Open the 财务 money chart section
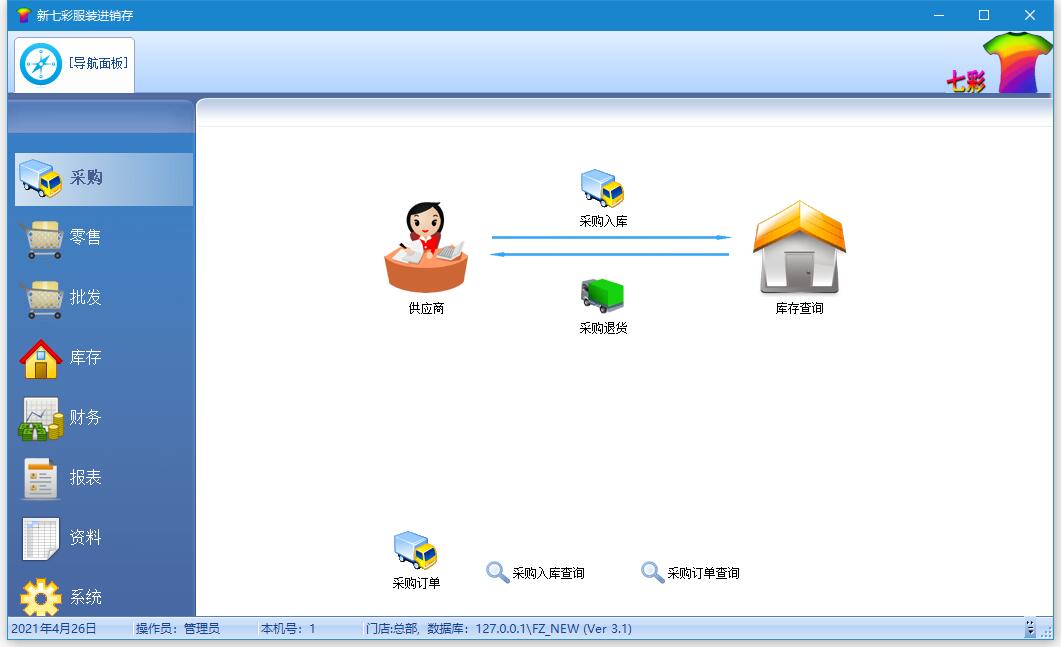Image resolution: width=1061 pixels, height=647 pixels. pos(41,419)
